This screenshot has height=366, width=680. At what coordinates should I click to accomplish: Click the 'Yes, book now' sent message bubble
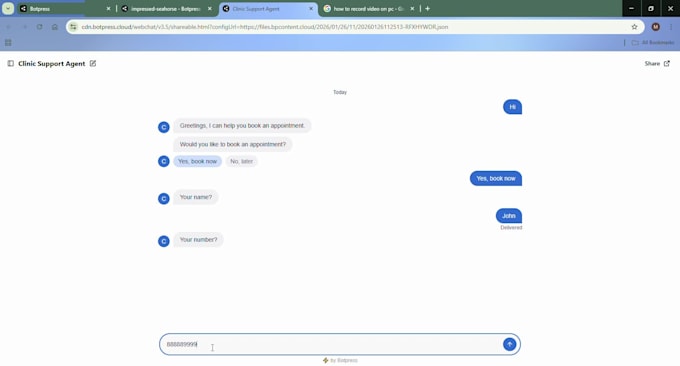(x=496, y=179)
